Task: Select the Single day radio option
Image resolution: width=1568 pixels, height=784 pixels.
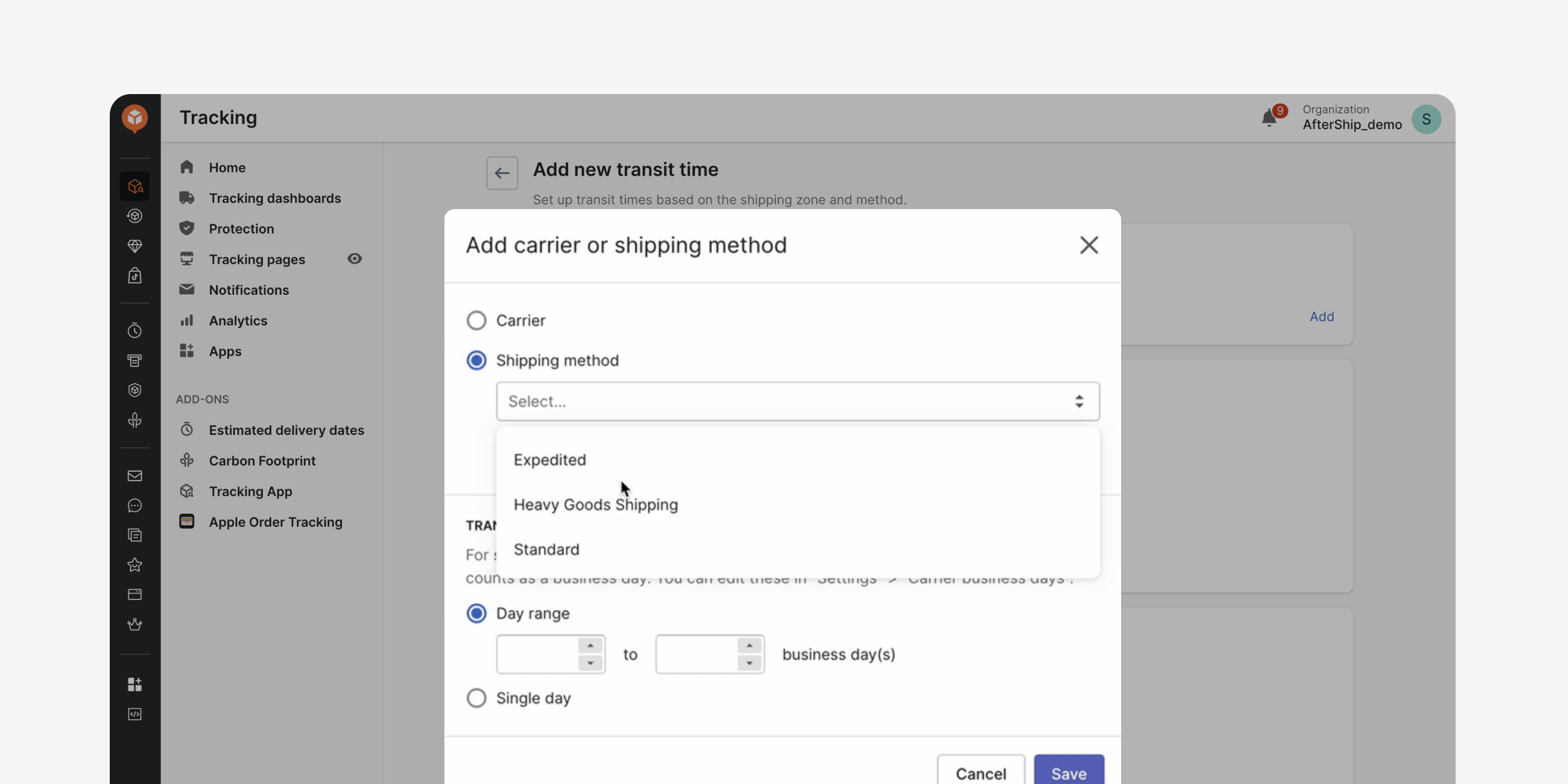Action: (476, 698)
